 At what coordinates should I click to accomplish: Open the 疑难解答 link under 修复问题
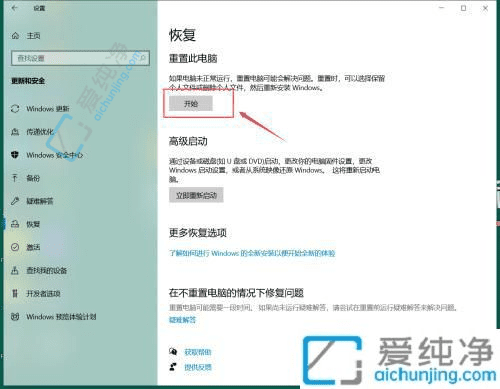pos(182,320)
